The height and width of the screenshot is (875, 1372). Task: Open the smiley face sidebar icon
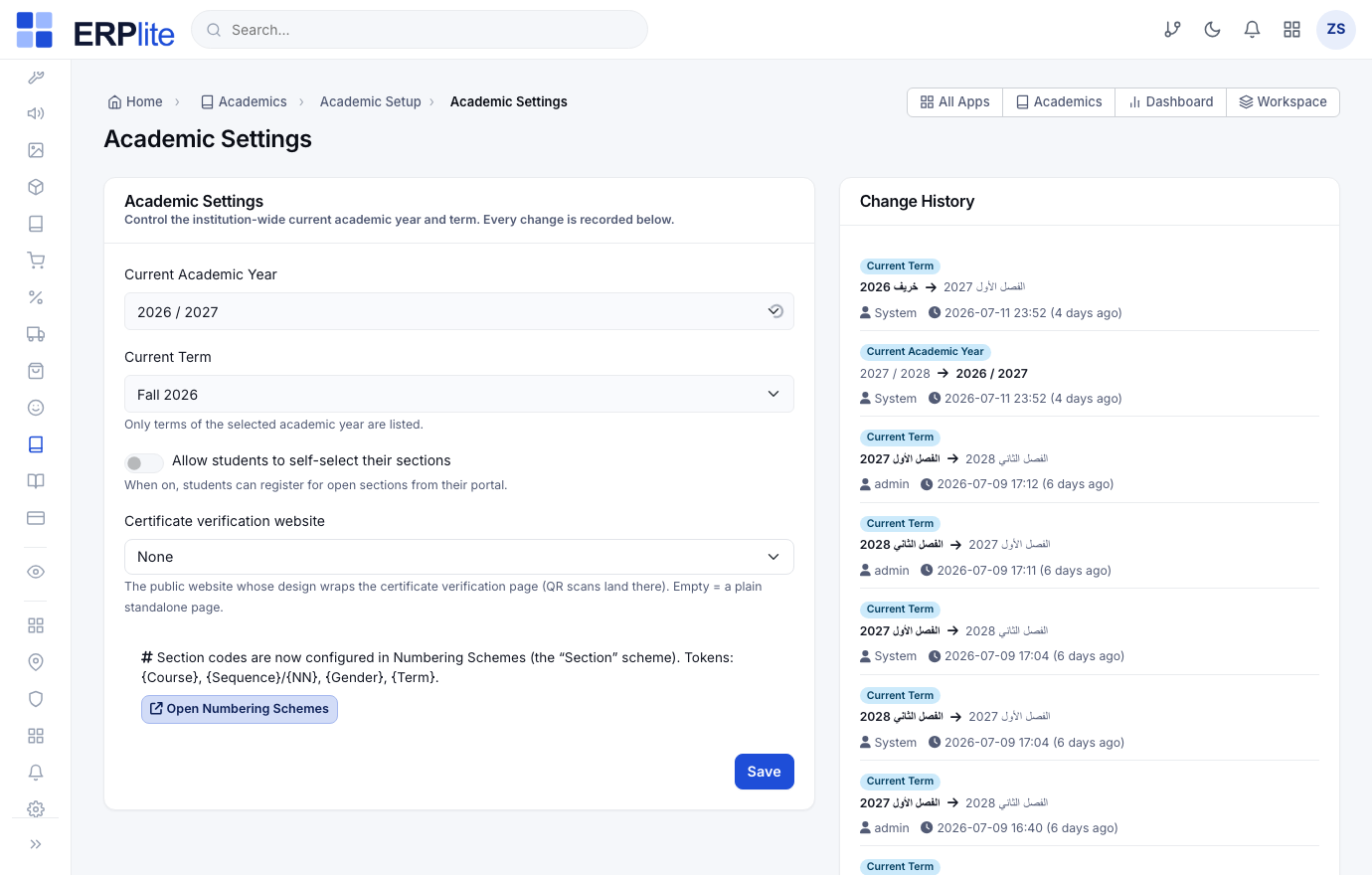click(36, 408)
